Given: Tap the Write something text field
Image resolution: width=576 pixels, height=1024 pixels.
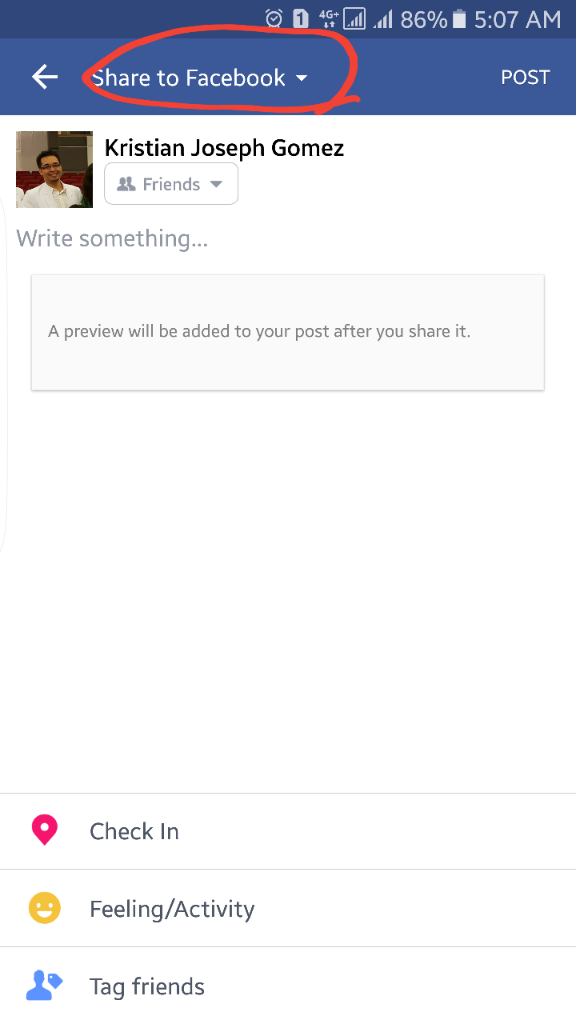Looking at the screenshot, I should 288,238.
